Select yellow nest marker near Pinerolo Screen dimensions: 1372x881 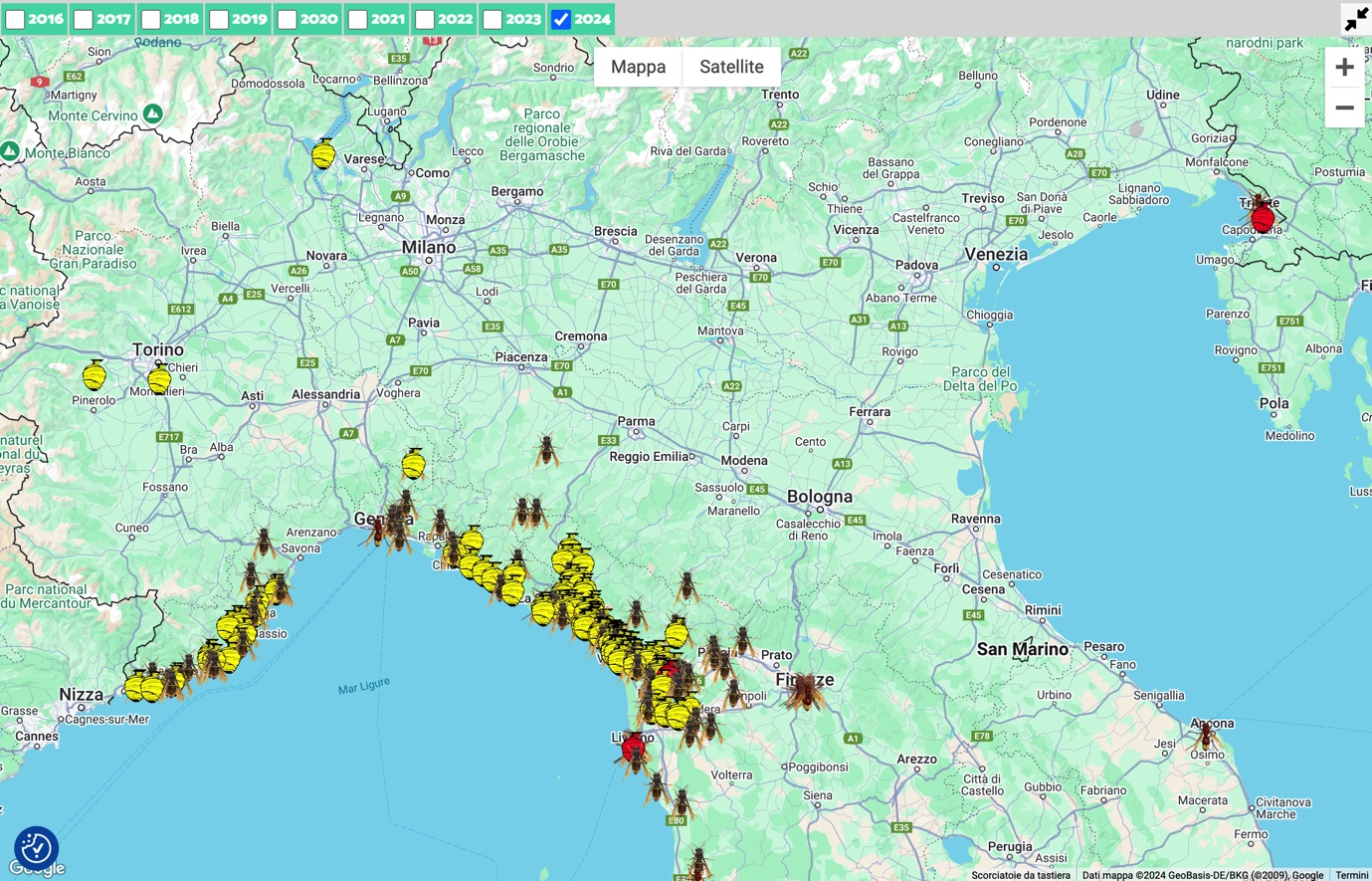pyautogui.click(x=95, y=375)
